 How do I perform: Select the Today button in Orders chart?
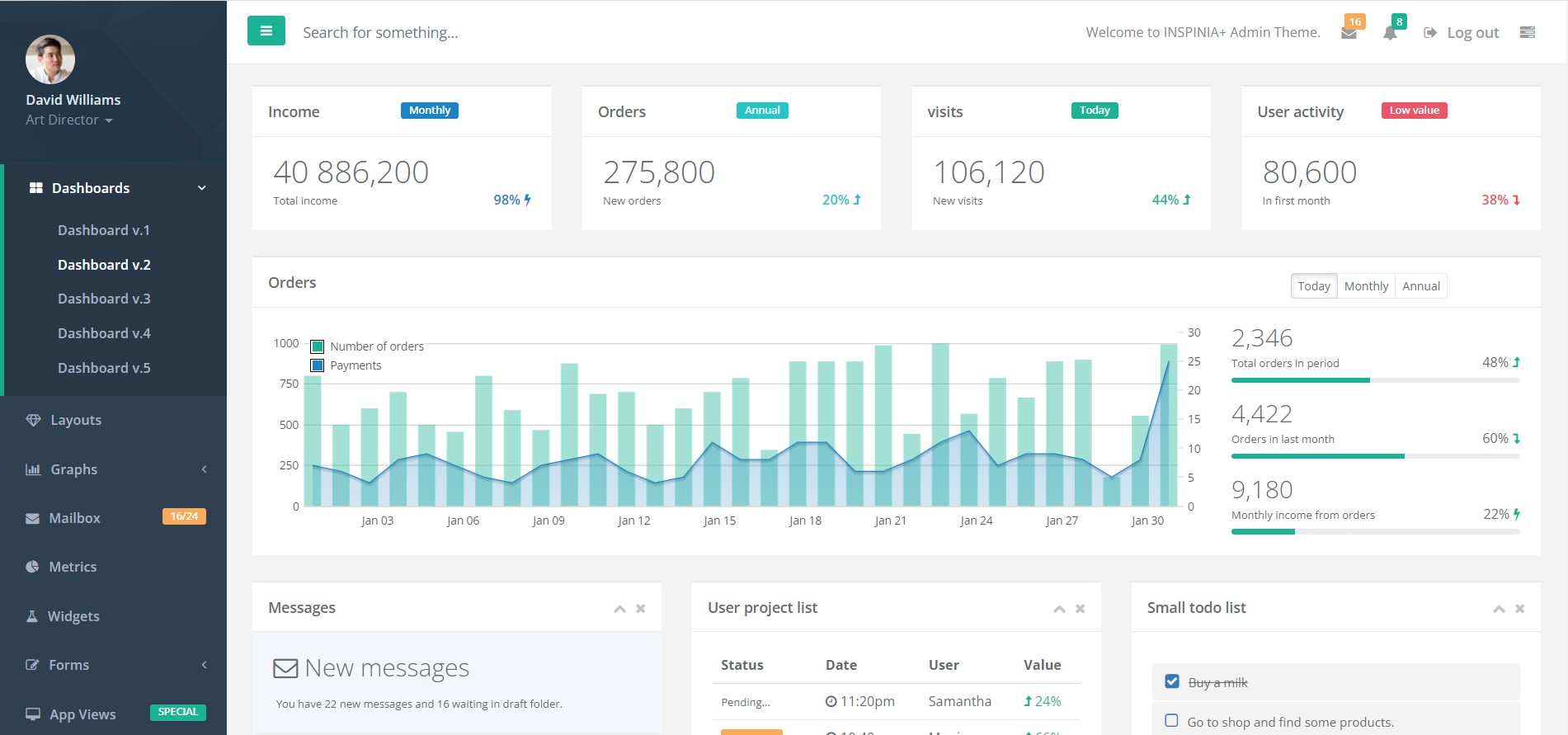1314,286
